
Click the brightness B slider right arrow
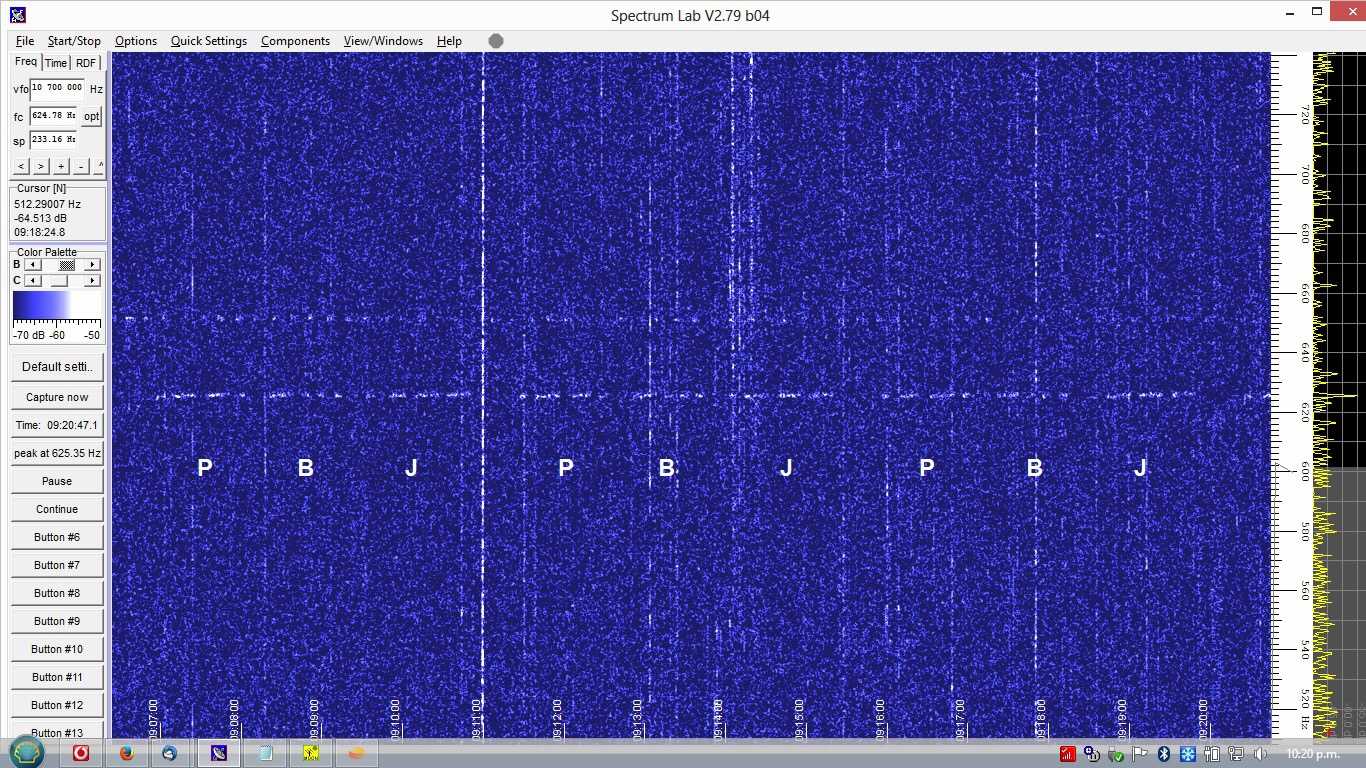(92, 265)
